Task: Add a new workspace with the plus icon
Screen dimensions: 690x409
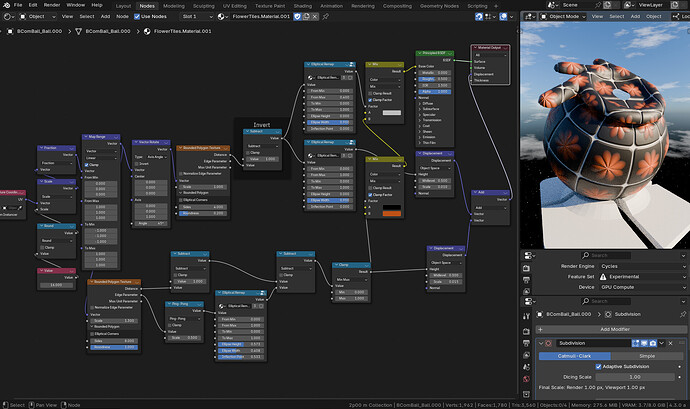Action: pos(496,6)
